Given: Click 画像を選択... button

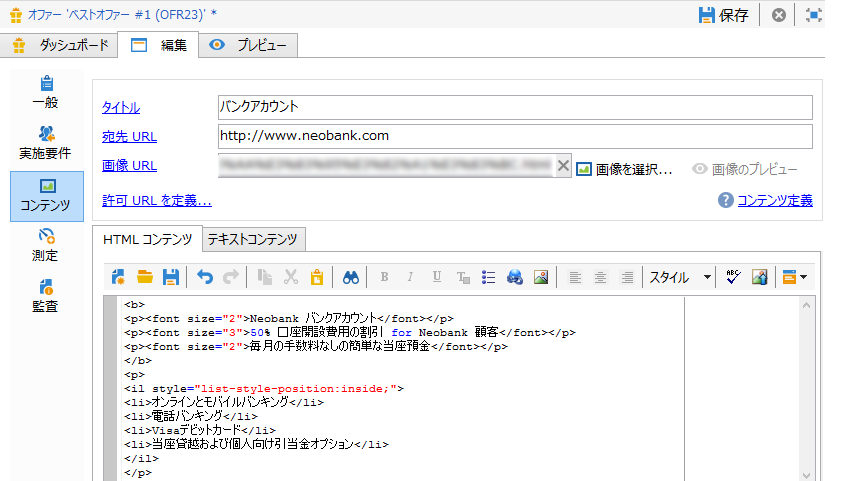Looking at the screenshot, I should pyautogui.click(x=624, y=169).
